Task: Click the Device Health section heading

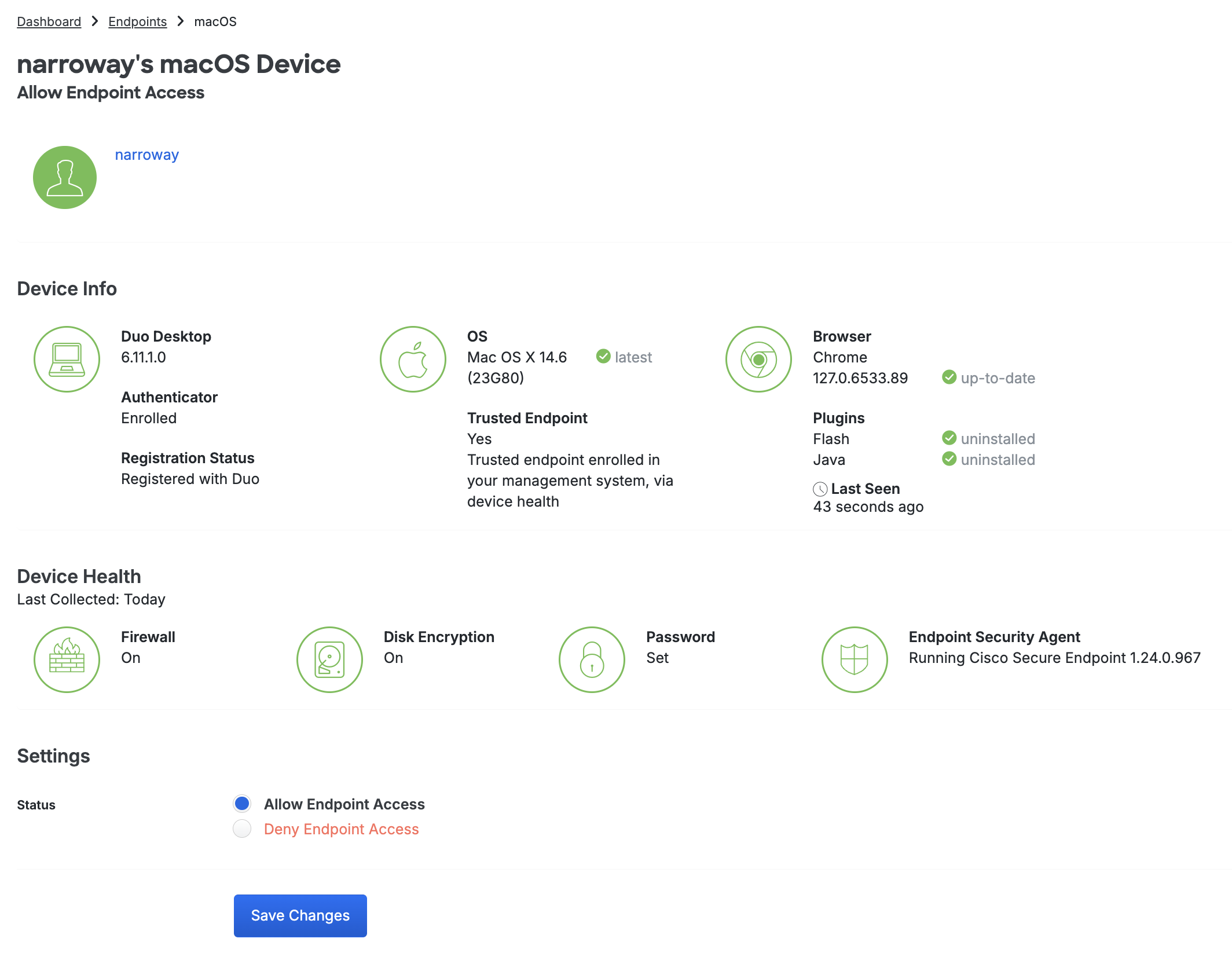Action: point(79,576)
